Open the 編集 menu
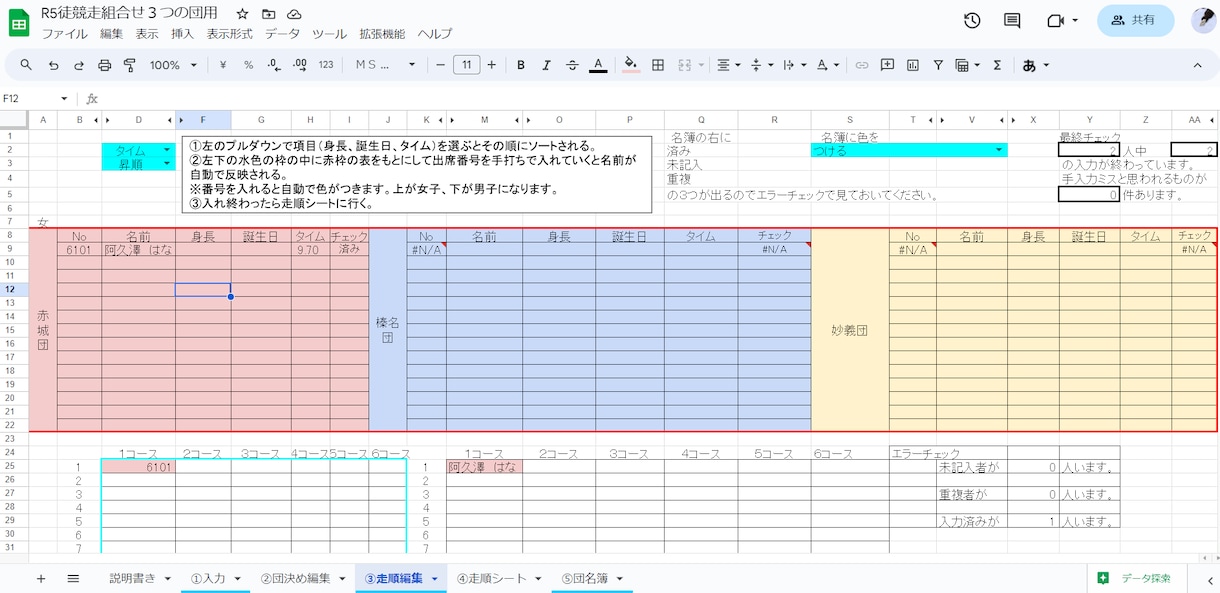1220x593 pixels. coord(112,33)
